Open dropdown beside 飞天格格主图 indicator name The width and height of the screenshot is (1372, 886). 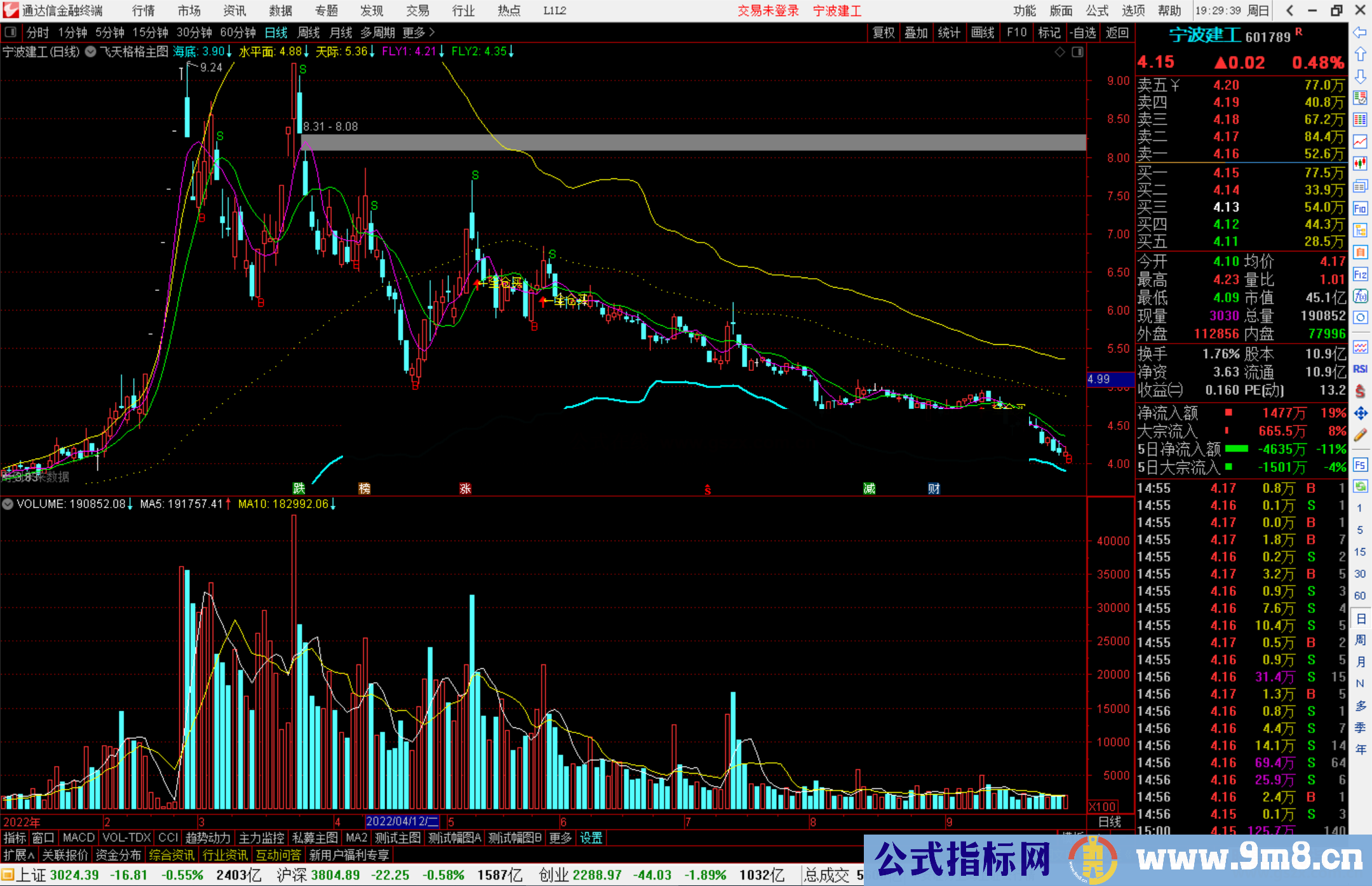(x=91, y=52)
